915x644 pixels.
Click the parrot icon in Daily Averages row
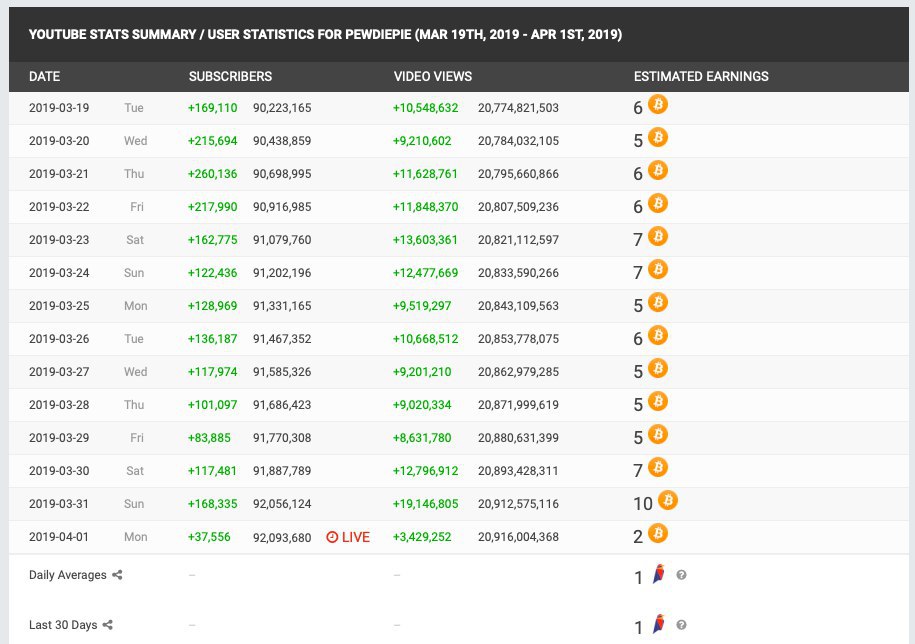point(659,575)
